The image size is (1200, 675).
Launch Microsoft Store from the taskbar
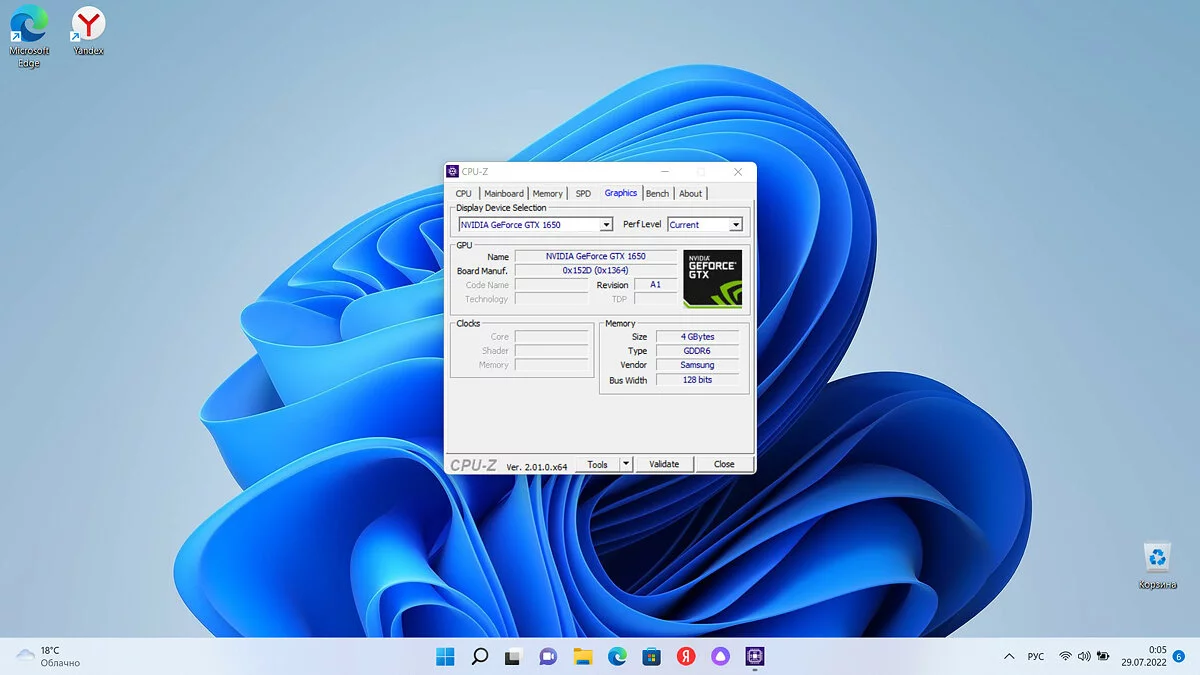651,657
